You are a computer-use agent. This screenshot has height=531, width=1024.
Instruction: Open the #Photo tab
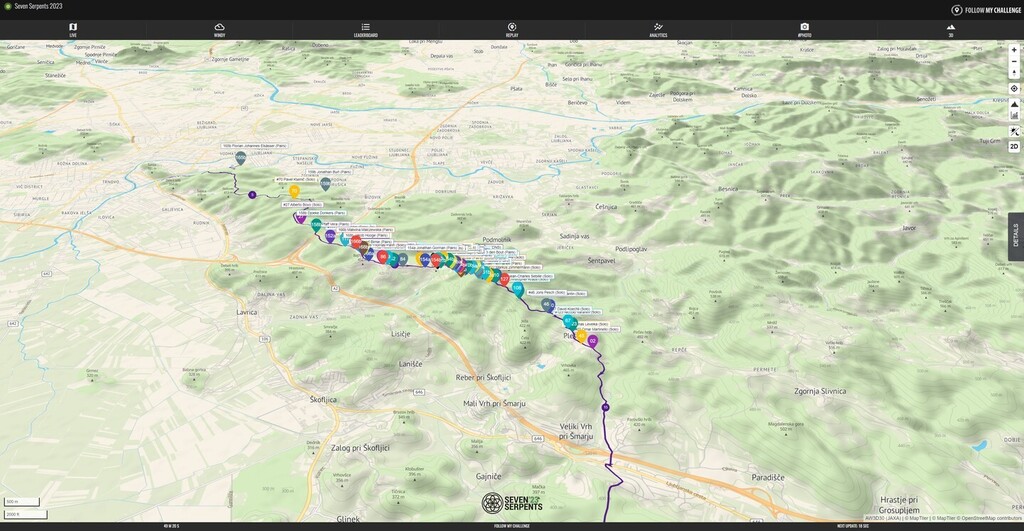pos(805,30)
